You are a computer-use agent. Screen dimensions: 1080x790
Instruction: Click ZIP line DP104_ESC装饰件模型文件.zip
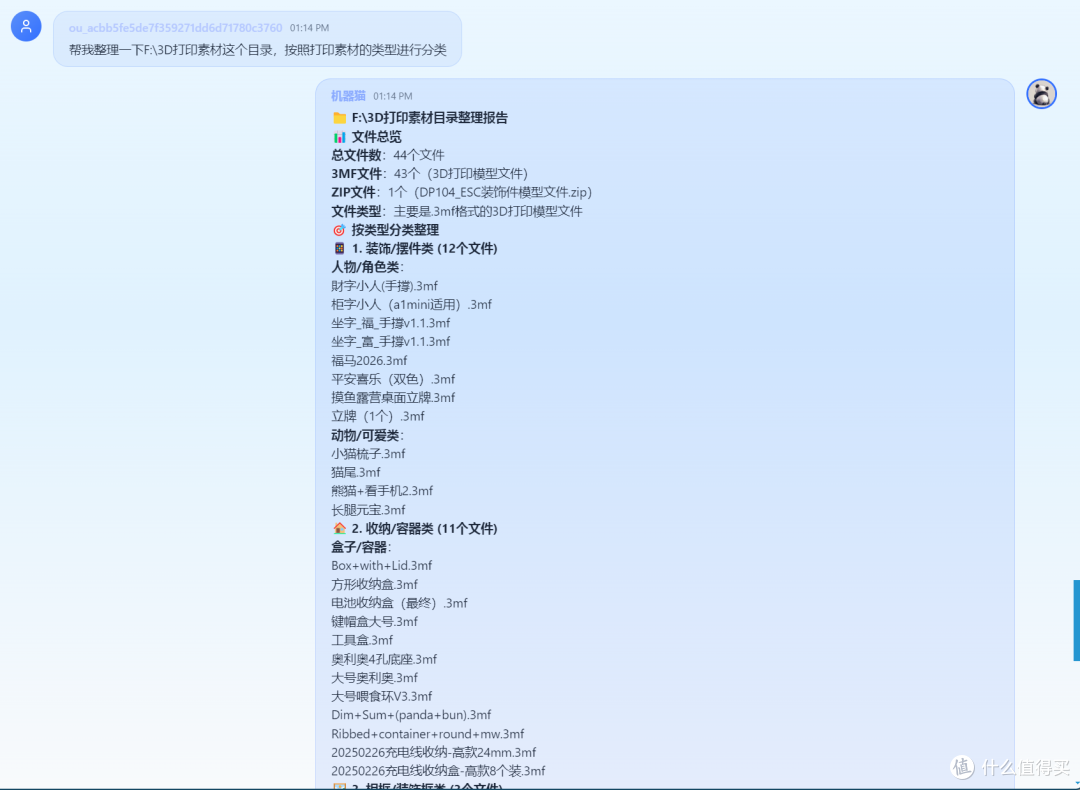tap(461, 192)
